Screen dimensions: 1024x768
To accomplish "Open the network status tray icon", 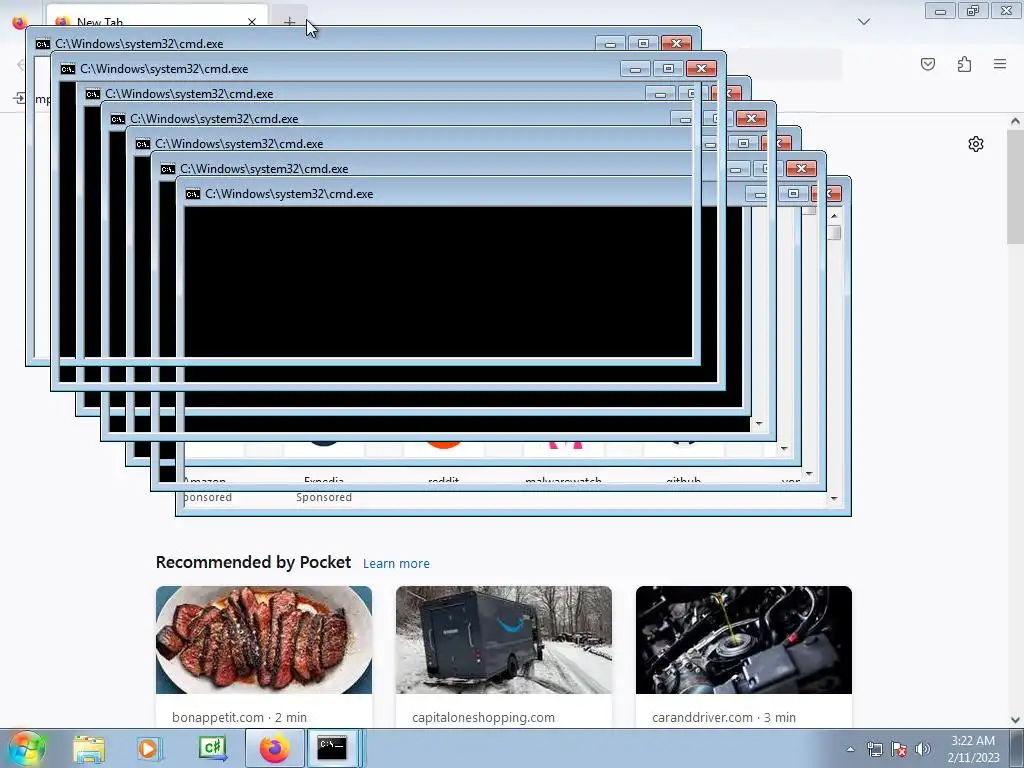I will pos(874,749).
